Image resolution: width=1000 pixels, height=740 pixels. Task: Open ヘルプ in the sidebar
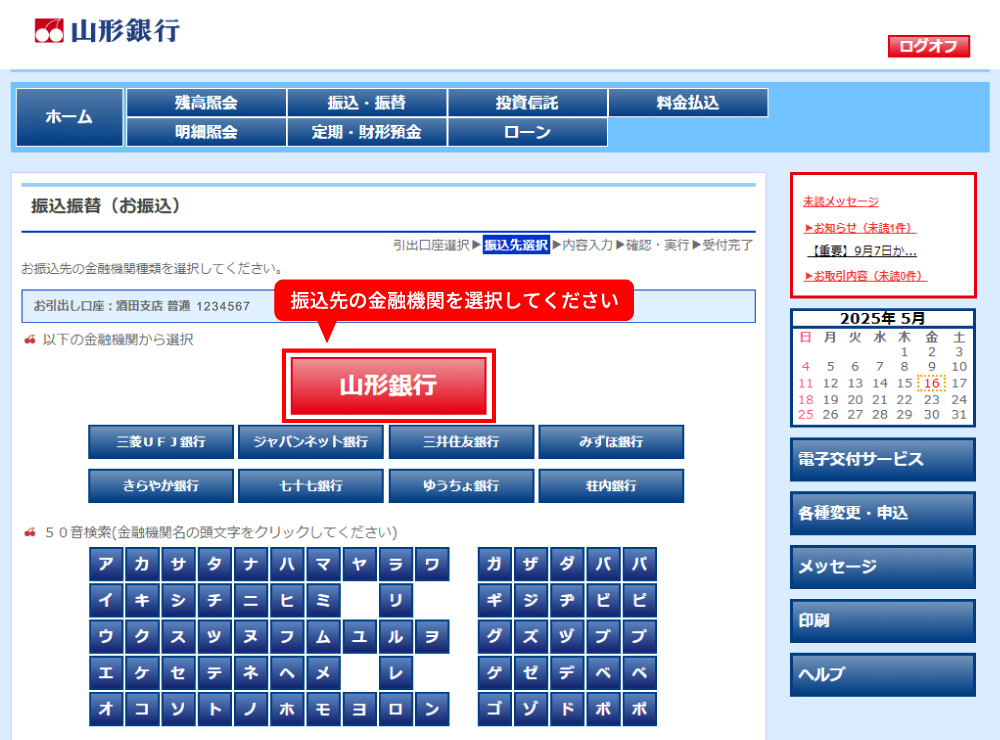883,674
